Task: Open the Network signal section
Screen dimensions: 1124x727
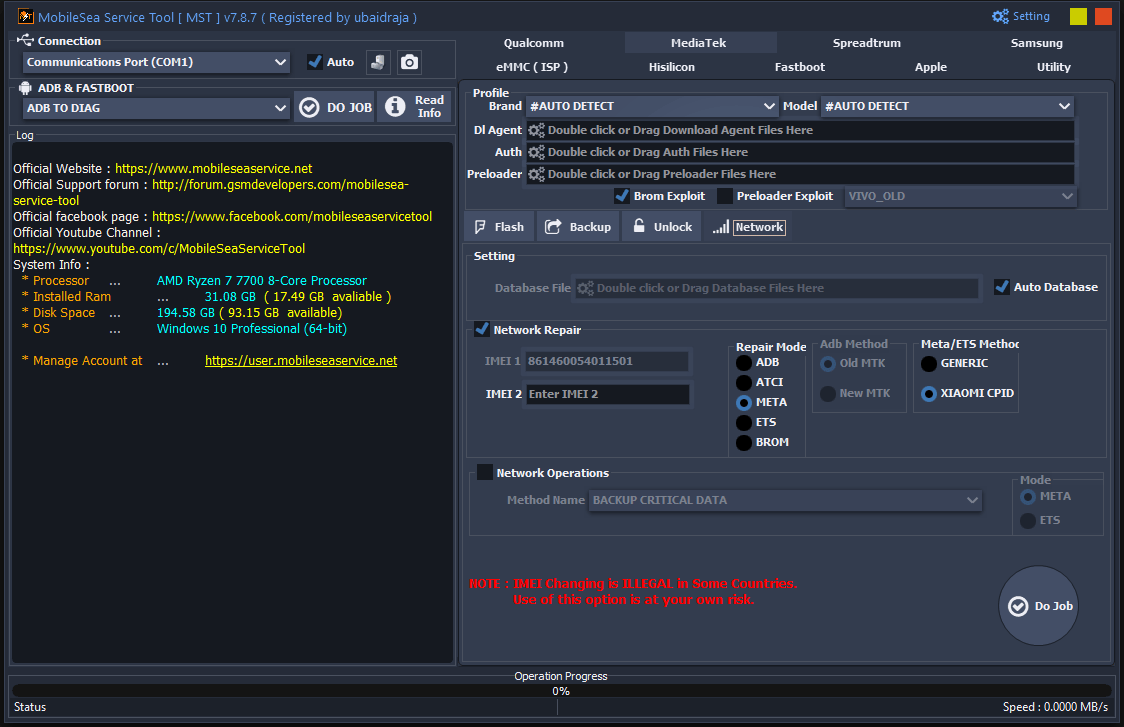Action: tap(749, 227)
